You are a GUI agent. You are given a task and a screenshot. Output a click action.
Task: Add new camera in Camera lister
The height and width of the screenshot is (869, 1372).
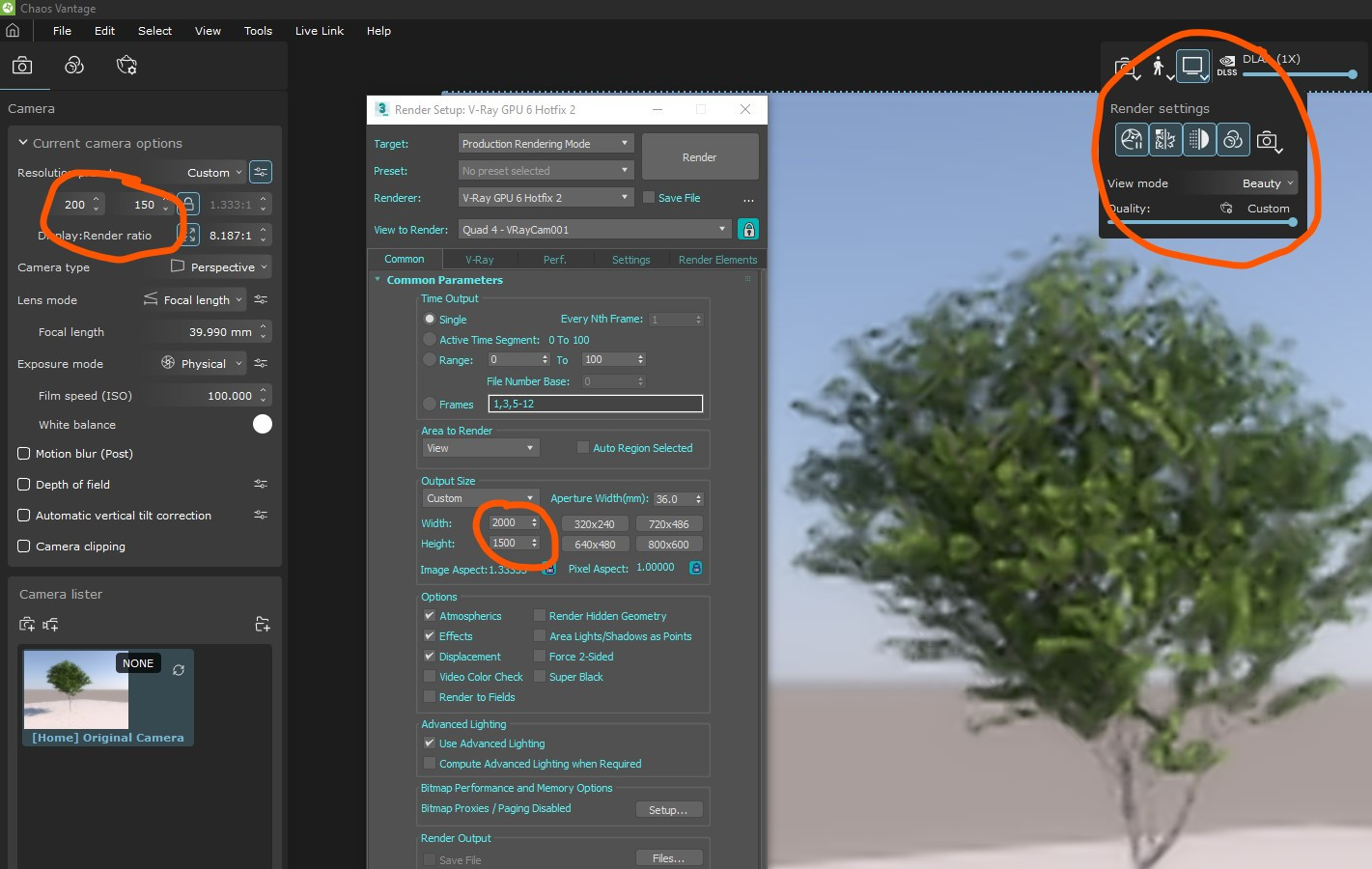coord(27,625)
